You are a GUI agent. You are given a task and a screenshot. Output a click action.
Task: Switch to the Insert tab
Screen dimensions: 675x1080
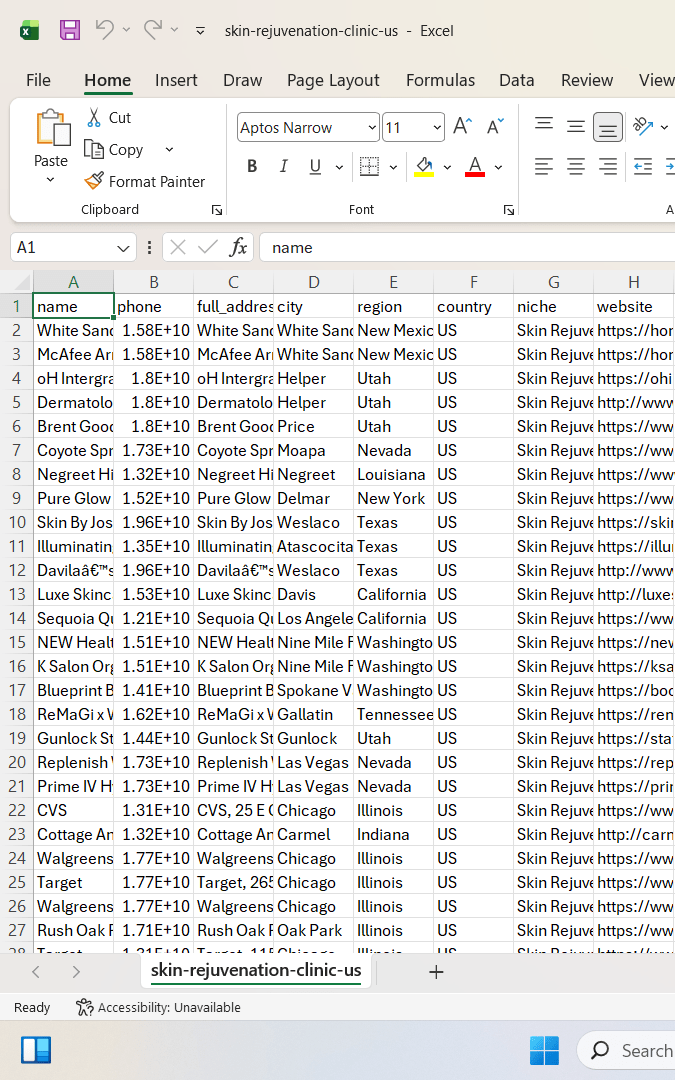[176, 80]
